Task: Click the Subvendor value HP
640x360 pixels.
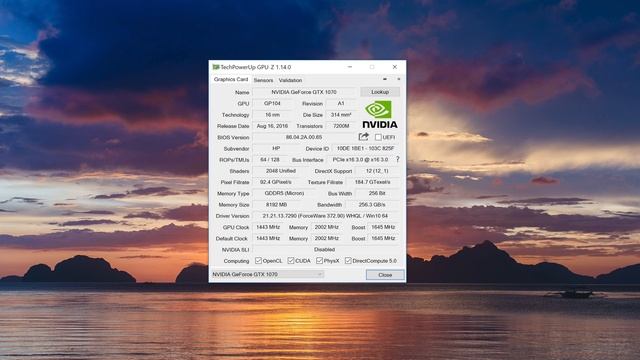Action: coord(276,149)
